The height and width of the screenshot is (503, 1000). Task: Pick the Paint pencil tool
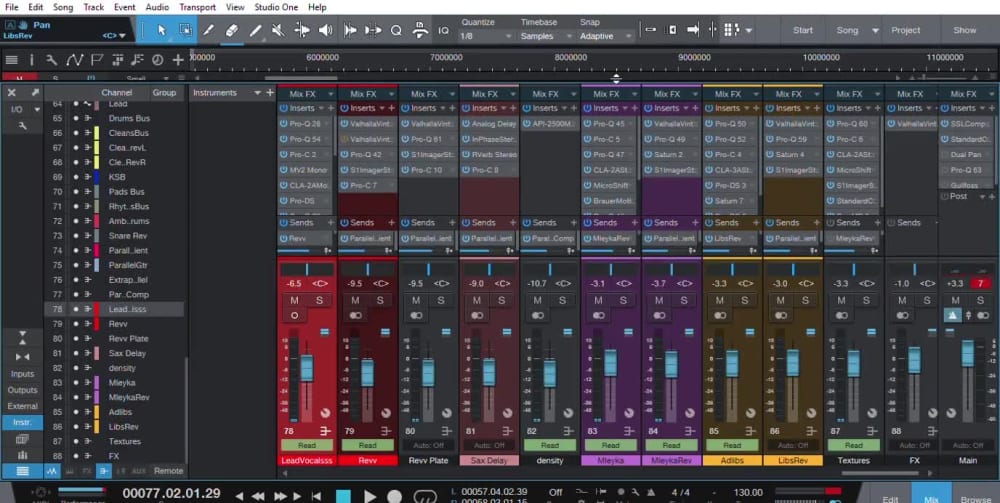point(256,30)
